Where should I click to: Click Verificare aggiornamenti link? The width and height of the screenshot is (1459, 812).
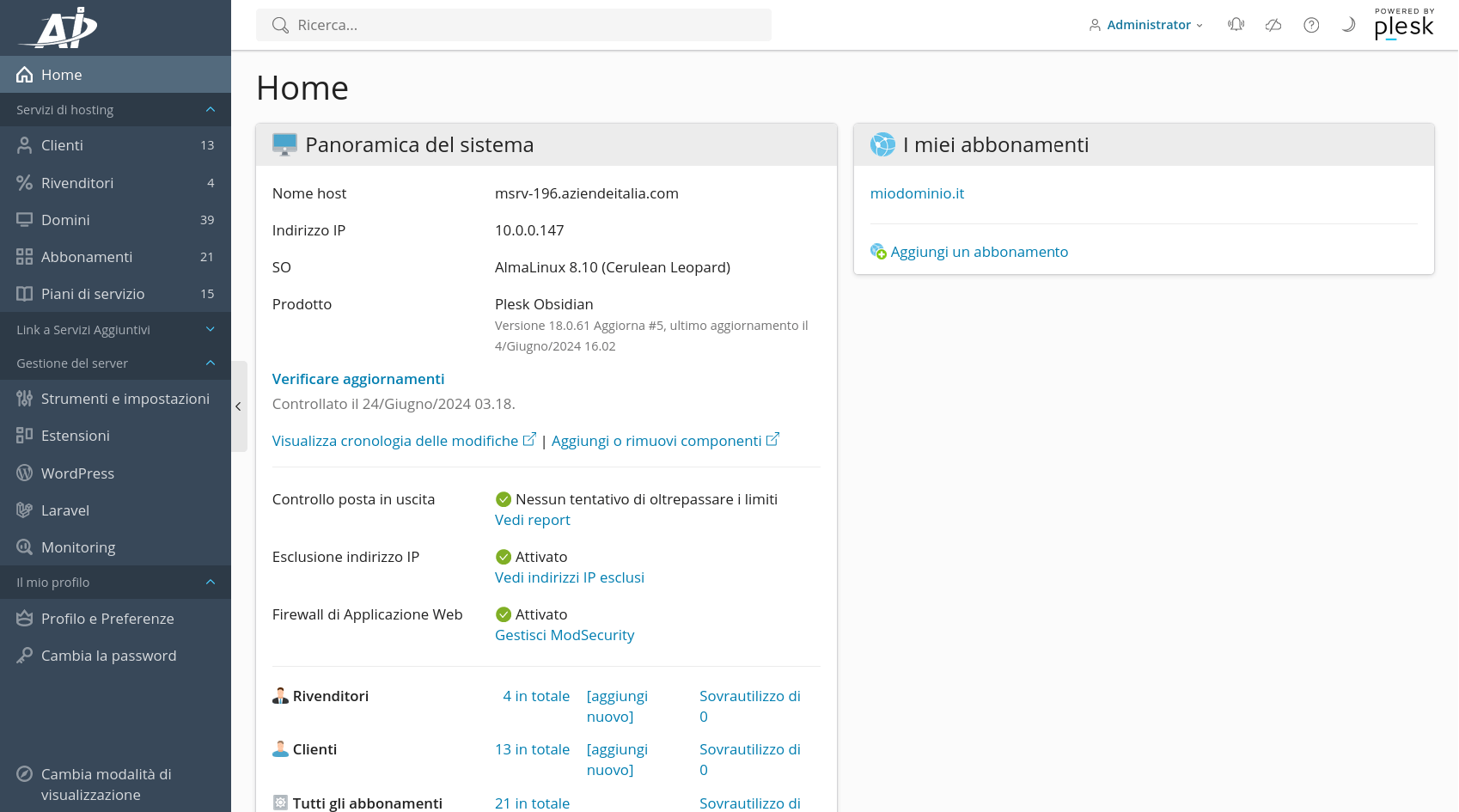pos(358,379)
